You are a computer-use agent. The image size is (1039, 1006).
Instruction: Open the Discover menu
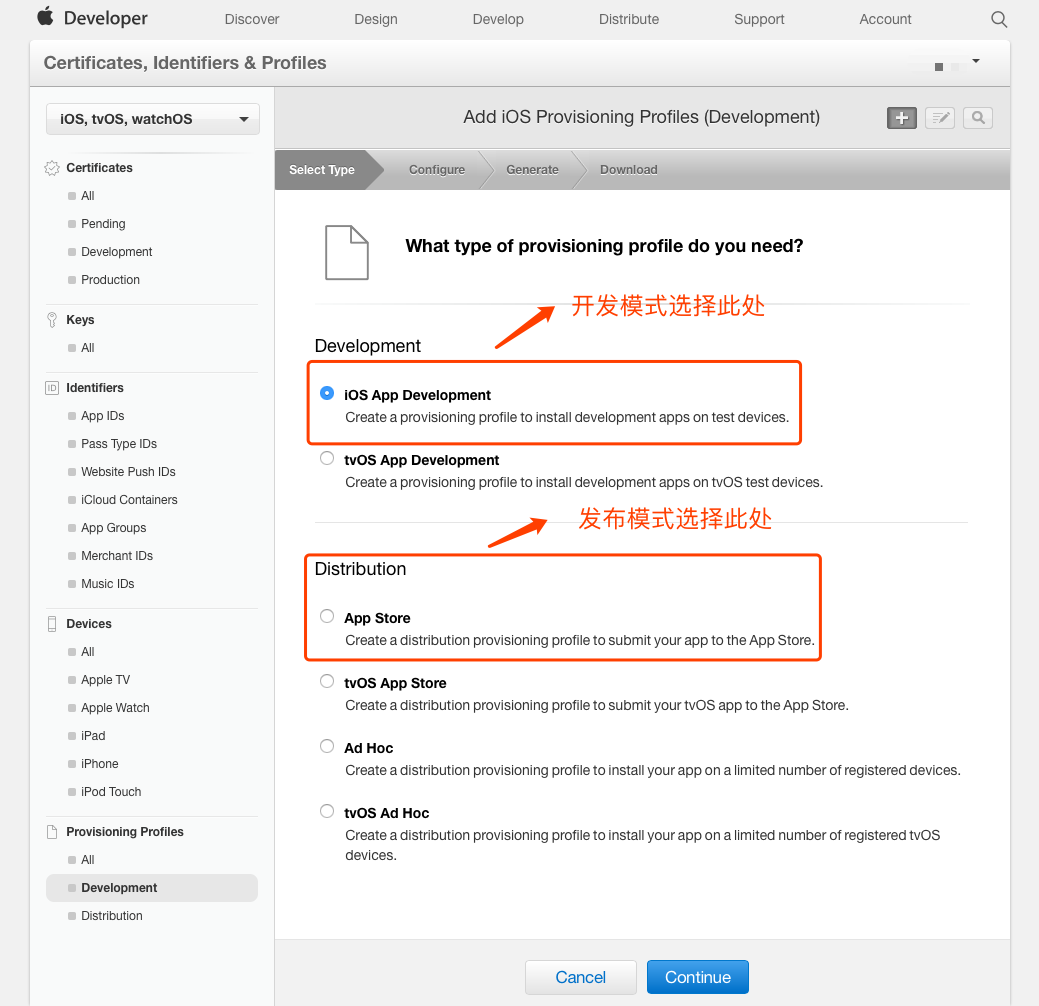252,19
